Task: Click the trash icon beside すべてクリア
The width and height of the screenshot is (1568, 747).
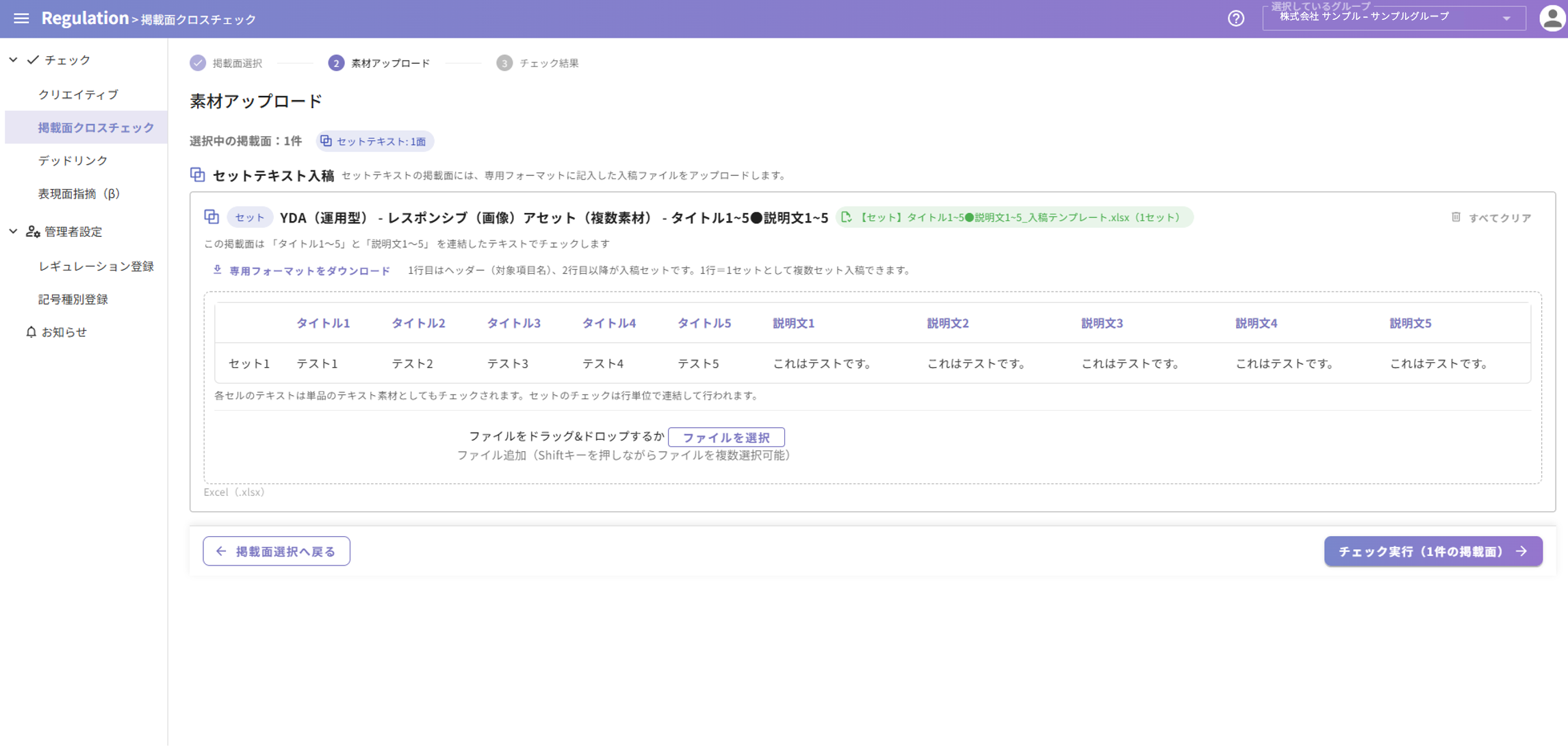Action: click(1456, 217)
